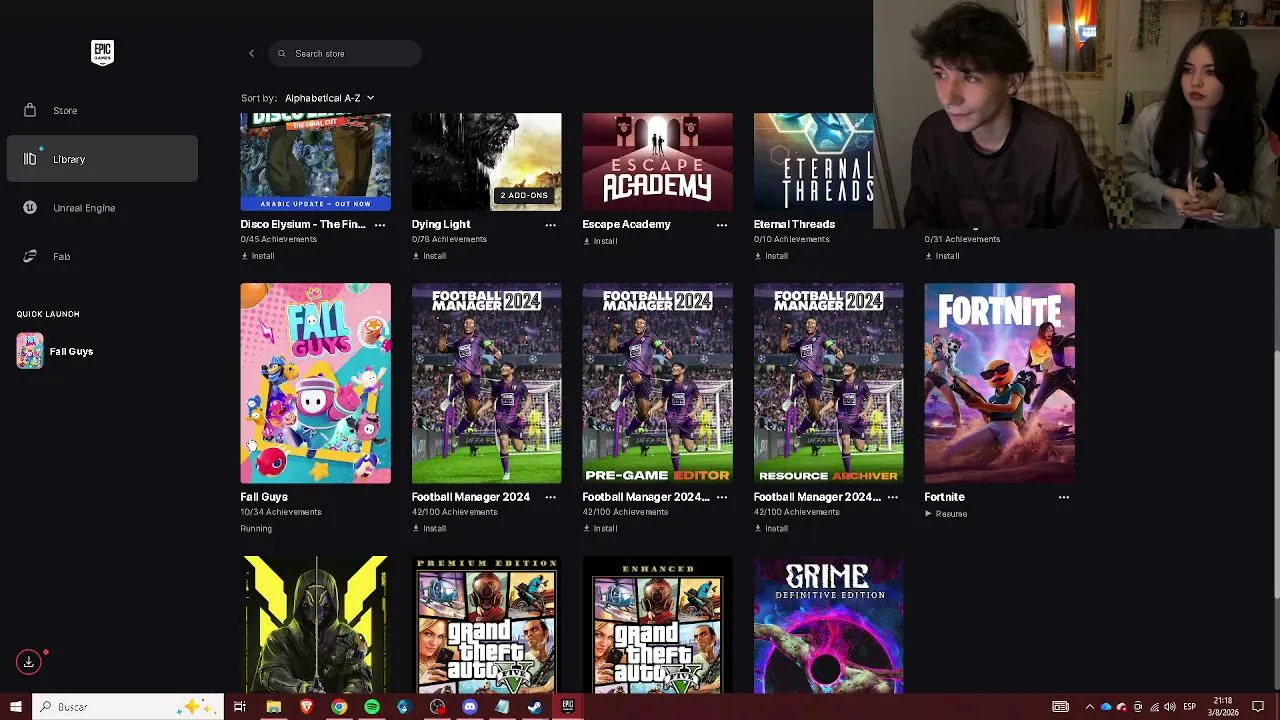Open Google Chrome from the taskbar
This screenshot has width=1280, height=720.
point(339,707)
